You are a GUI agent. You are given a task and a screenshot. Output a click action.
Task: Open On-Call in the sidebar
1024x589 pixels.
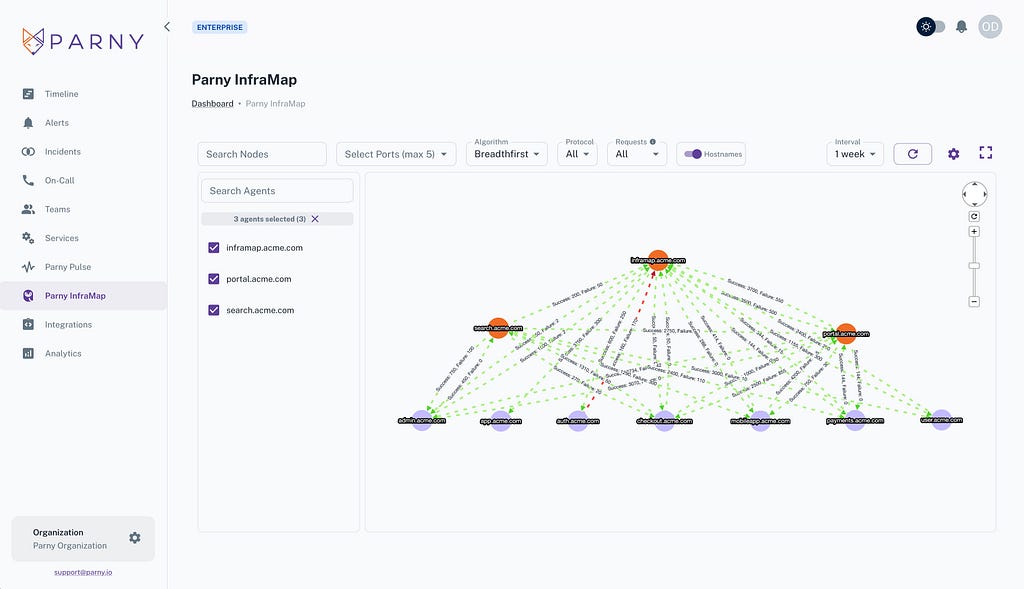pos(59,180)
